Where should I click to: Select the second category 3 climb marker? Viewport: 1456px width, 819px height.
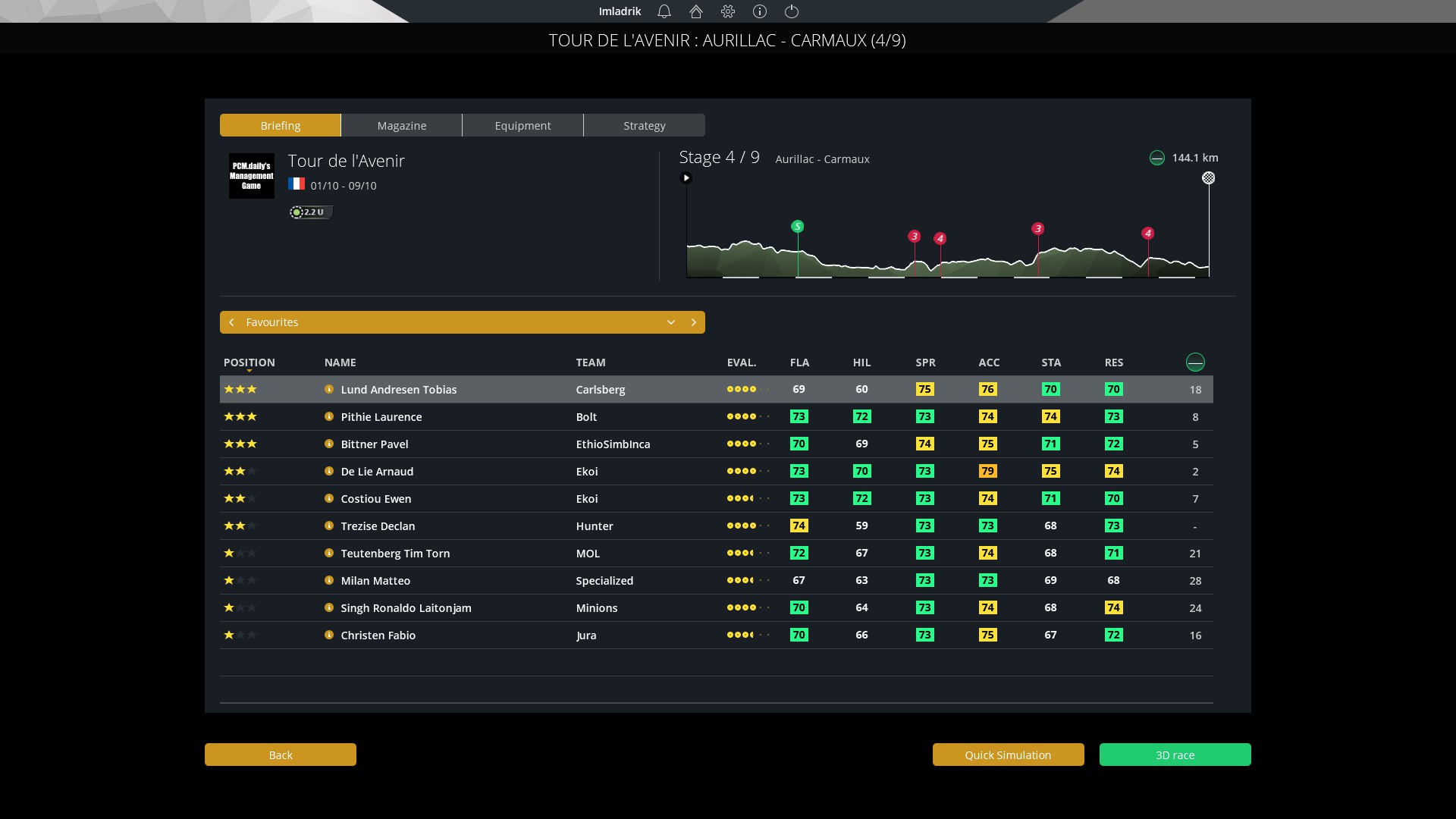(x=1038, y=228)
